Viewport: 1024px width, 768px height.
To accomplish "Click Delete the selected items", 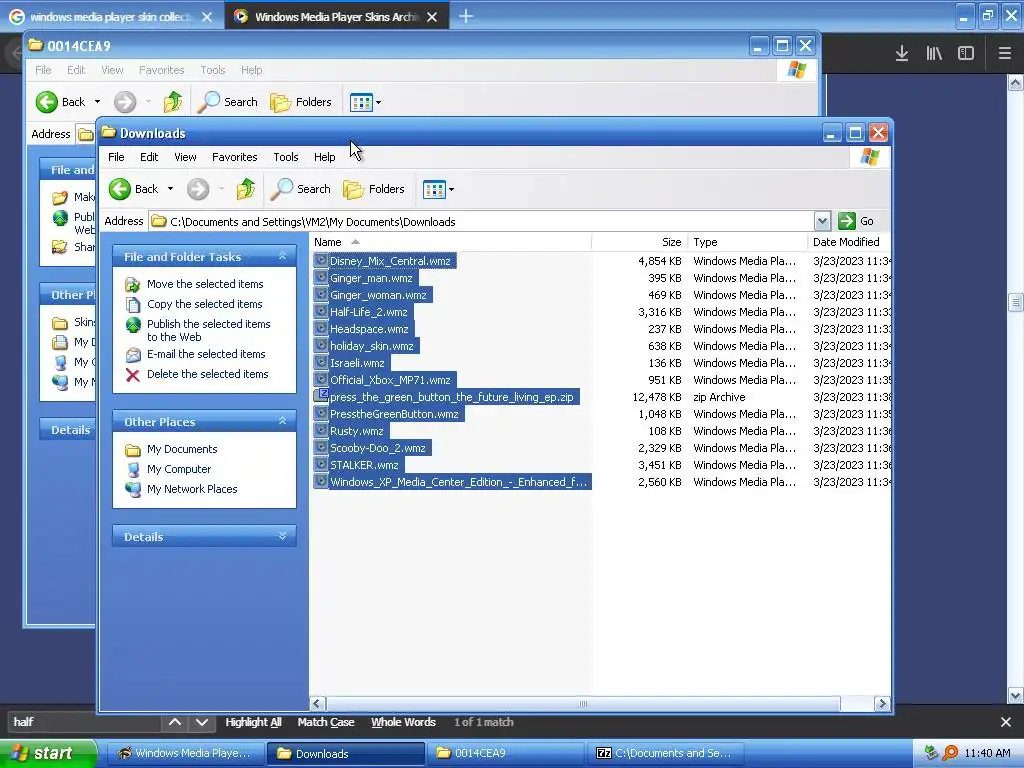I will (x=207, y=374).
